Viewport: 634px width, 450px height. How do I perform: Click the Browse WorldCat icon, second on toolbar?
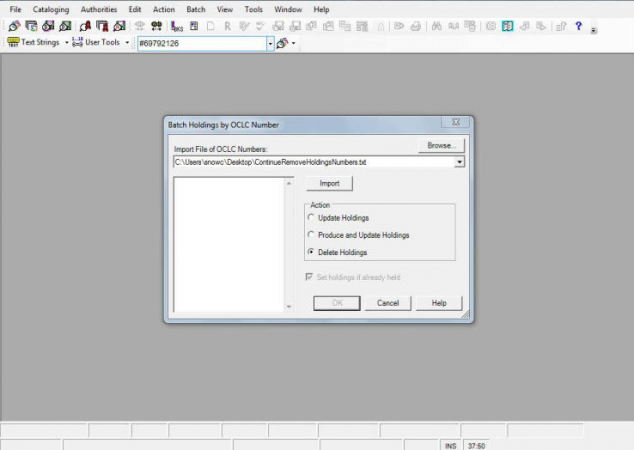coord(31,26)
